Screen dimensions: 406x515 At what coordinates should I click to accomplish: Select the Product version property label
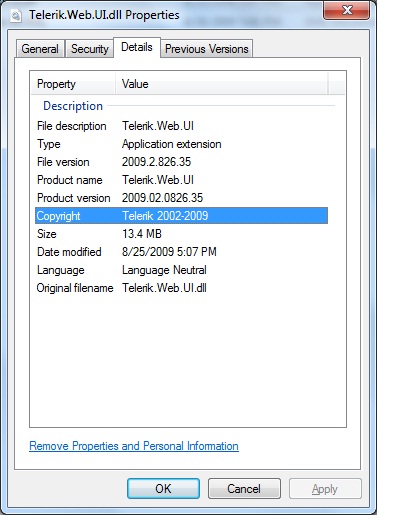point(74,198)
